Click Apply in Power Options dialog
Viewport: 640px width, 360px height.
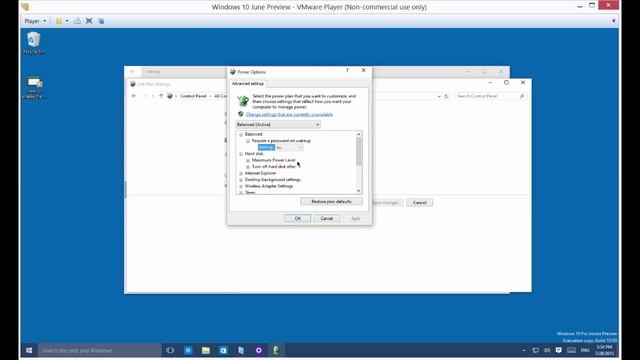coord(356,218)
